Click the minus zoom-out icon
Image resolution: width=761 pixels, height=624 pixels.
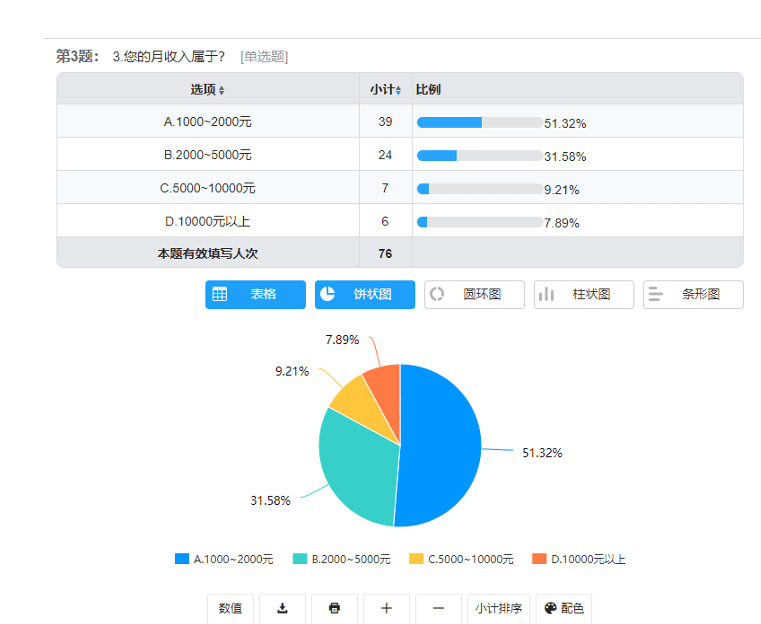[x=438, y=608]
